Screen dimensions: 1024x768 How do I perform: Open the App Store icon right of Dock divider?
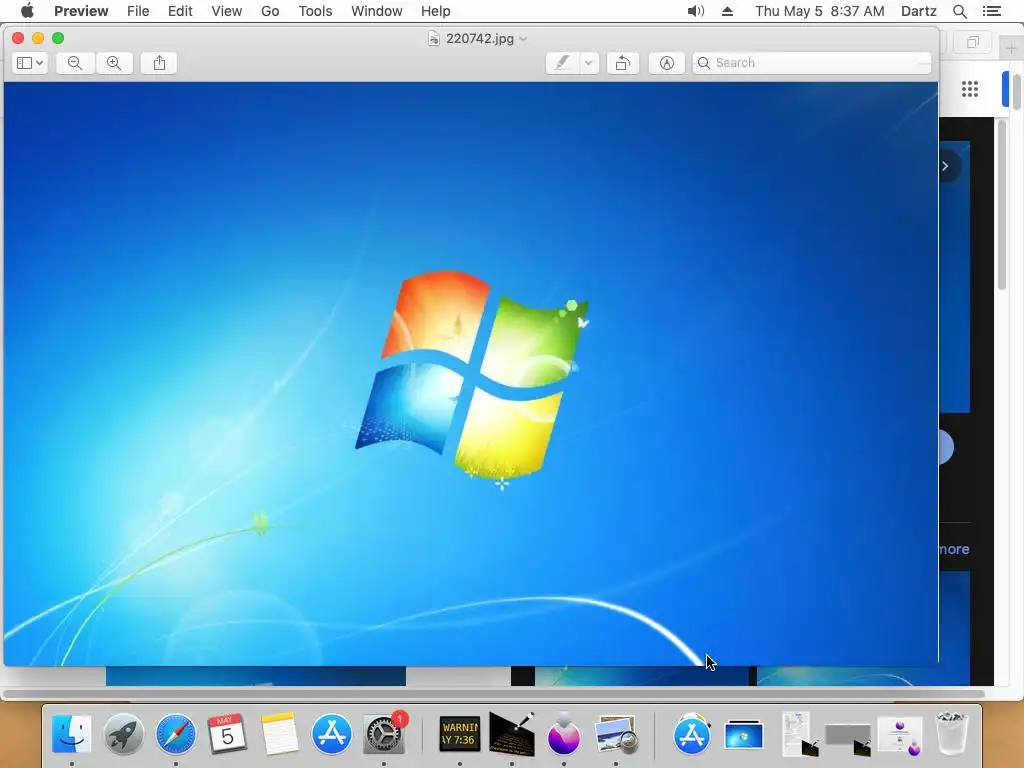pyautogui.click(x=692, y=734)
